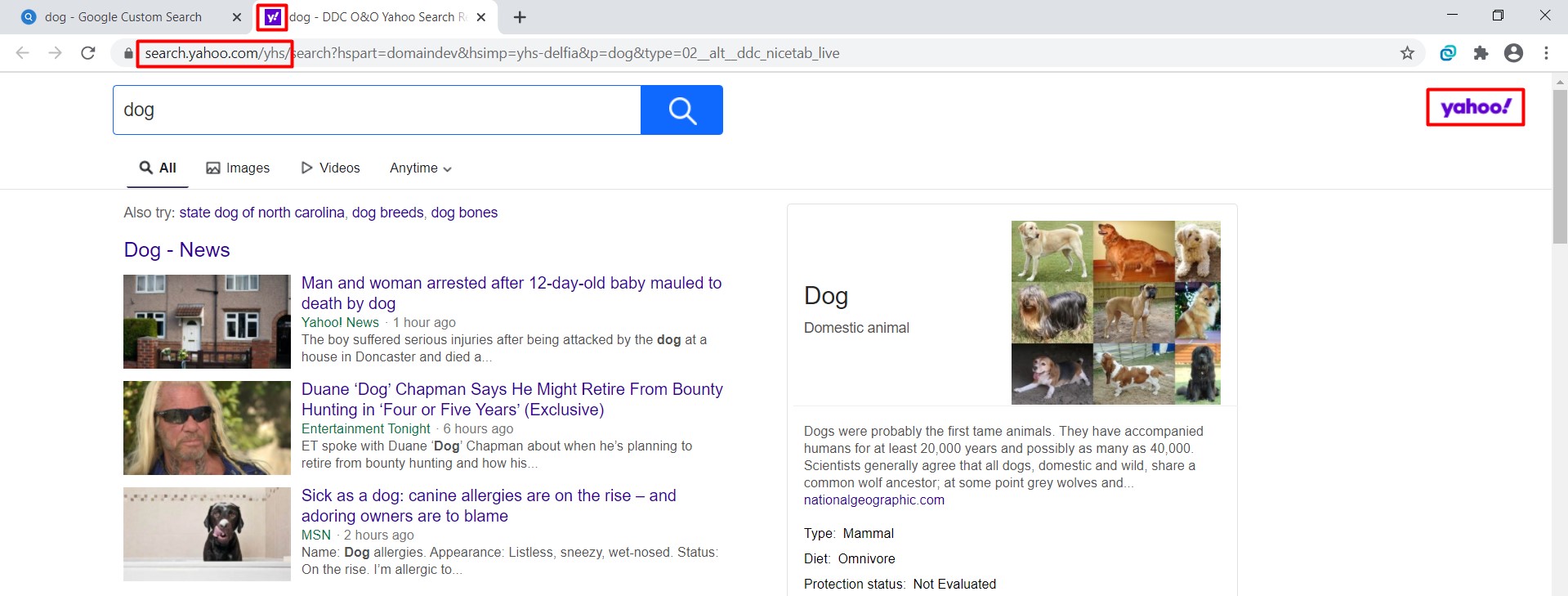Screen dimensions: 1568x596
Task: Click the house thumbnail for the first news story
Action: pos(207,321)
